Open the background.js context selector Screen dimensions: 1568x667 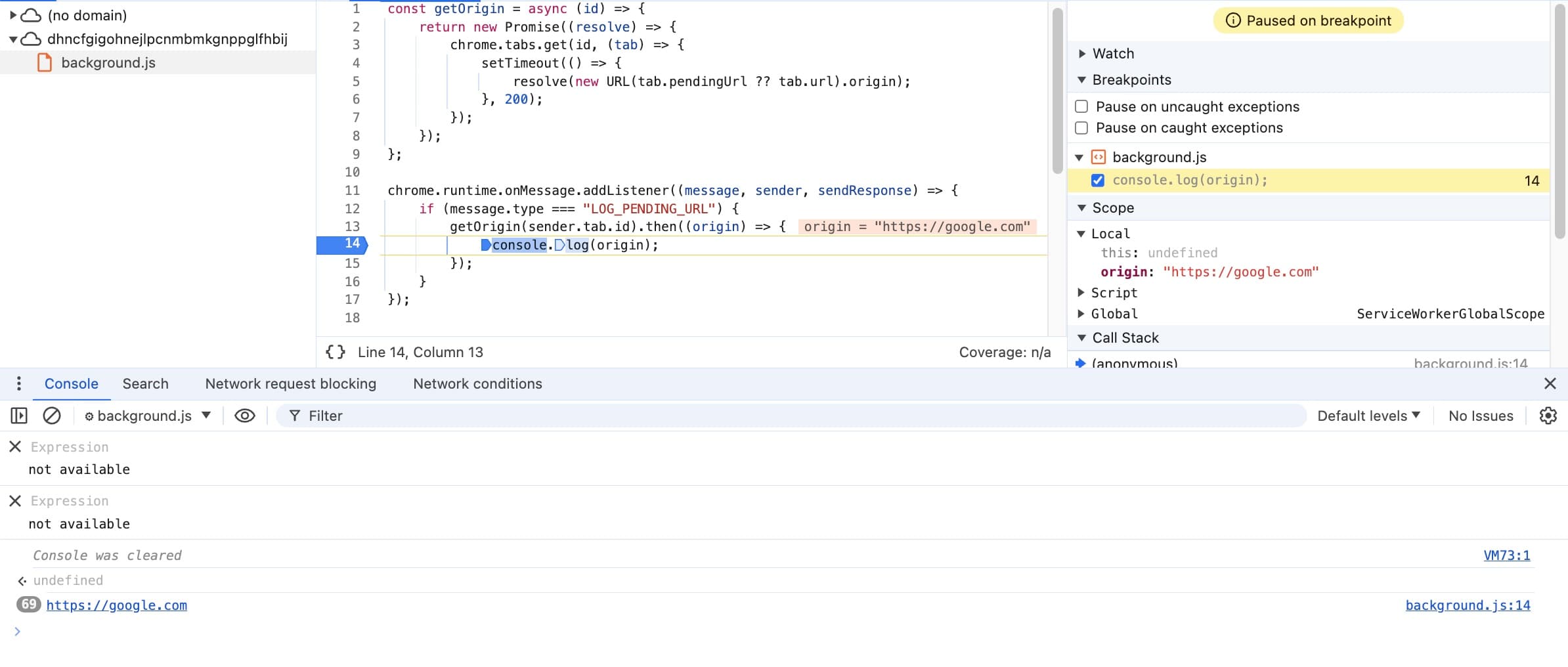tap(148, 416)
